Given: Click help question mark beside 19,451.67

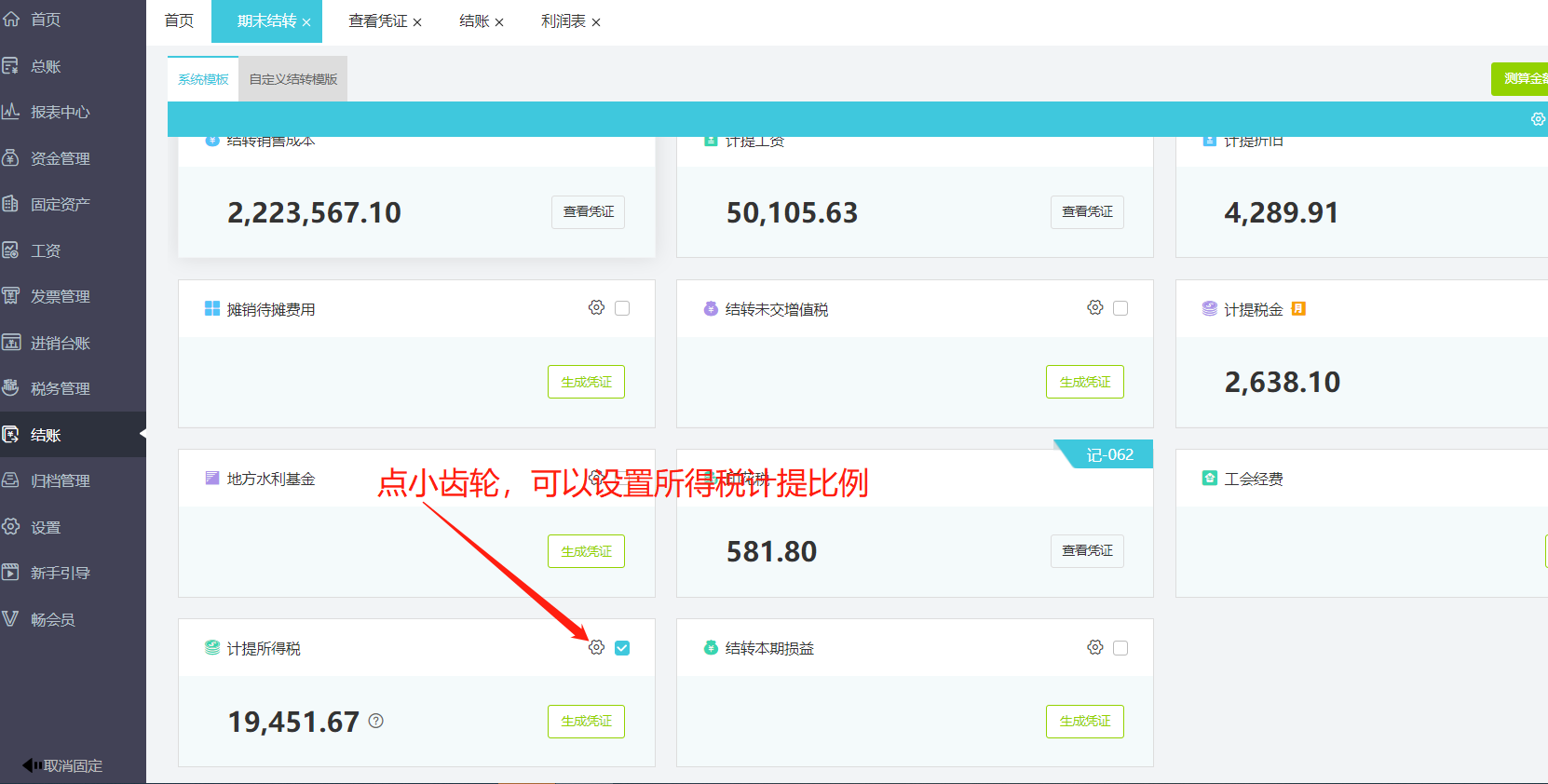Looking at the screenshot, I should (x=376, y=721).
